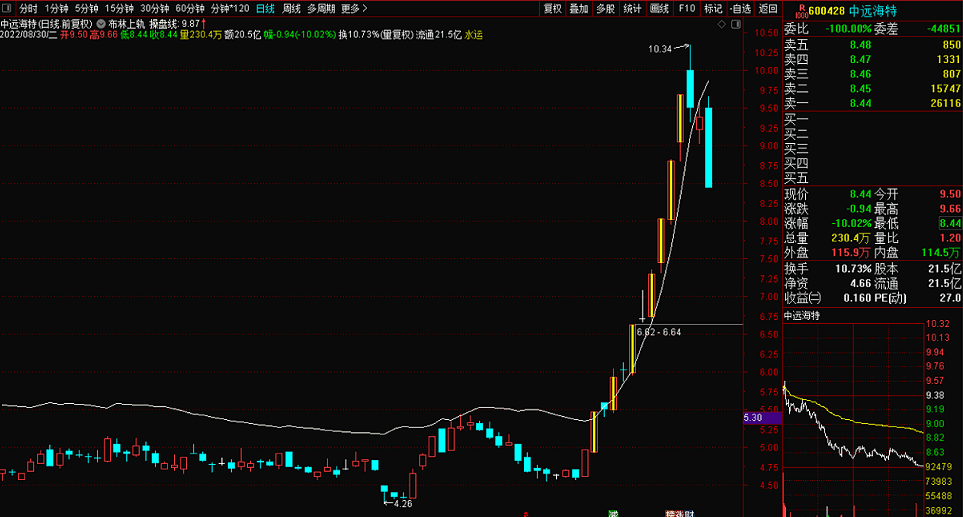Screen dimensions: 963x517
Task: Click -自选 to remove from watchlist
Action: click(x=741, y=9)
